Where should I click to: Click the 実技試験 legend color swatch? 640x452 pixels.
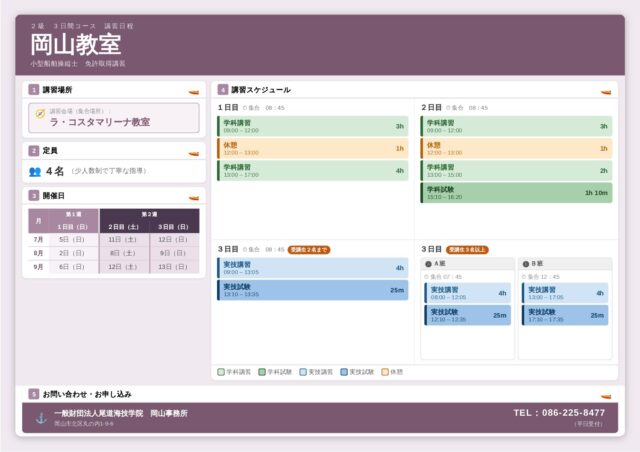pos(344,372)
